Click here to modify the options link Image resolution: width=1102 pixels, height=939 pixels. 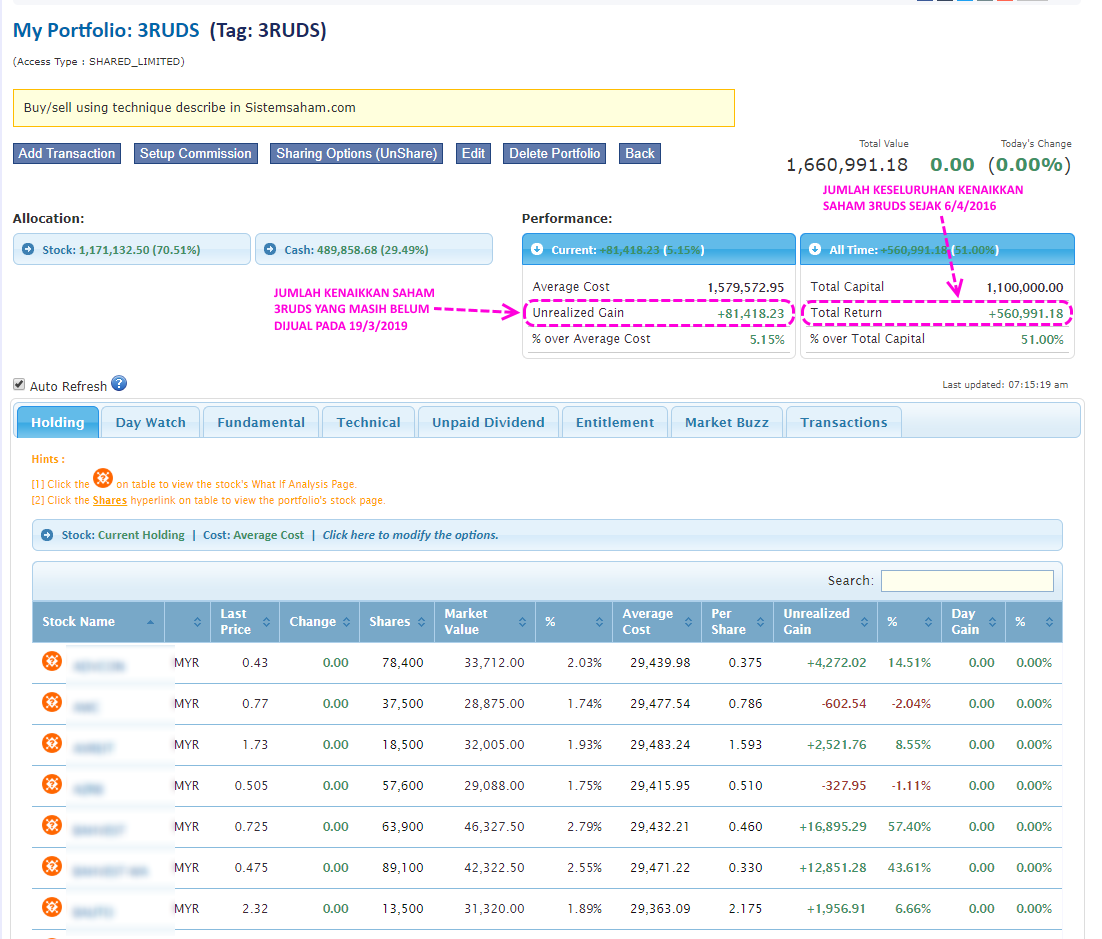tap(410, 535)
